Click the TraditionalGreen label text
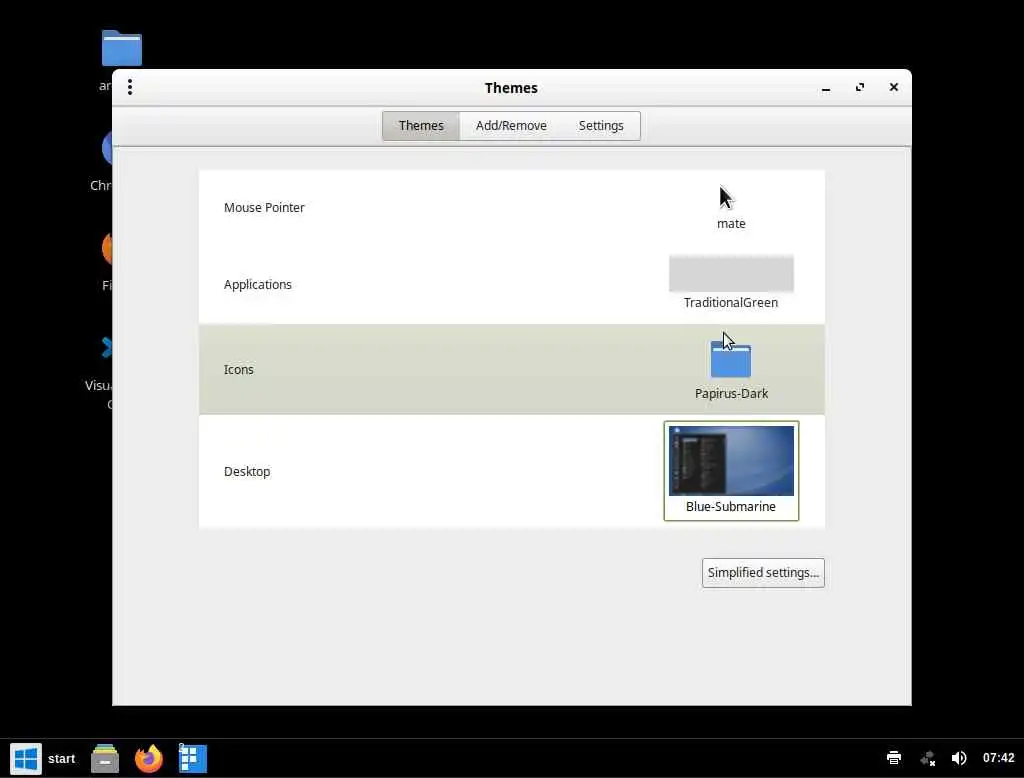Screen dimensions: 1024x778 point(731,302)
